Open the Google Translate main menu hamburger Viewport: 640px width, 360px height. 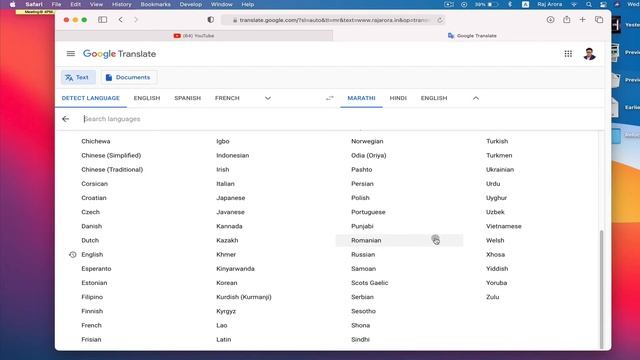coord(71,53)
